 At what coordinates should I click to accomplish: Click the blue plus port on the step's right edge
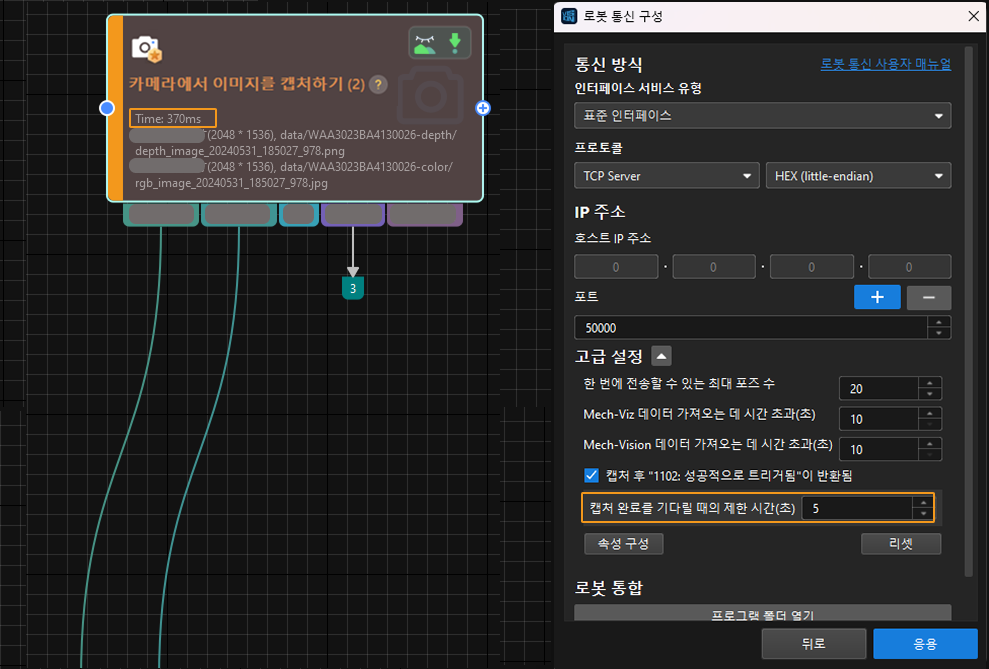point(483,108)
